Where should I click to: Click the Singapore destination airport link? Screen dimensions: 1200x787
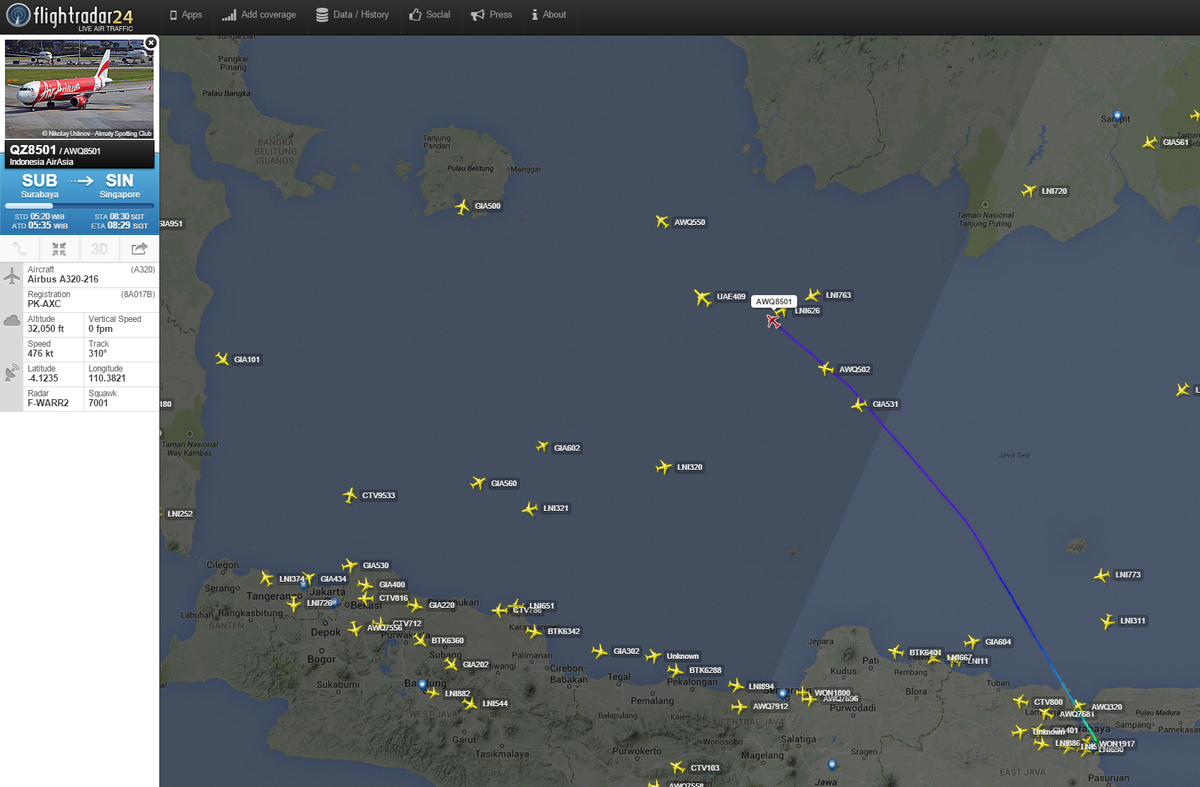(x=119, y=187)
